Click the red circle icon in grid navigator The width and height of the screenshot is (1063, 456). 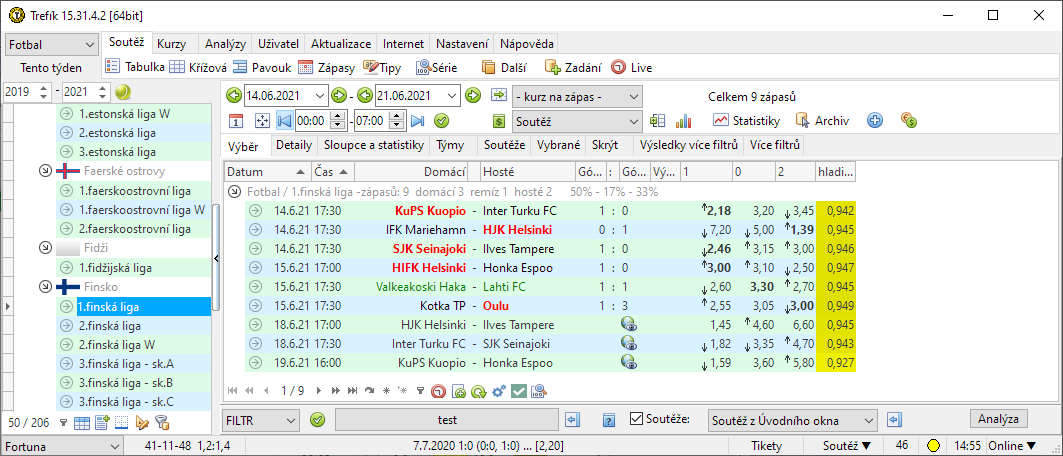pyautogui.click(x=439, y=390)
